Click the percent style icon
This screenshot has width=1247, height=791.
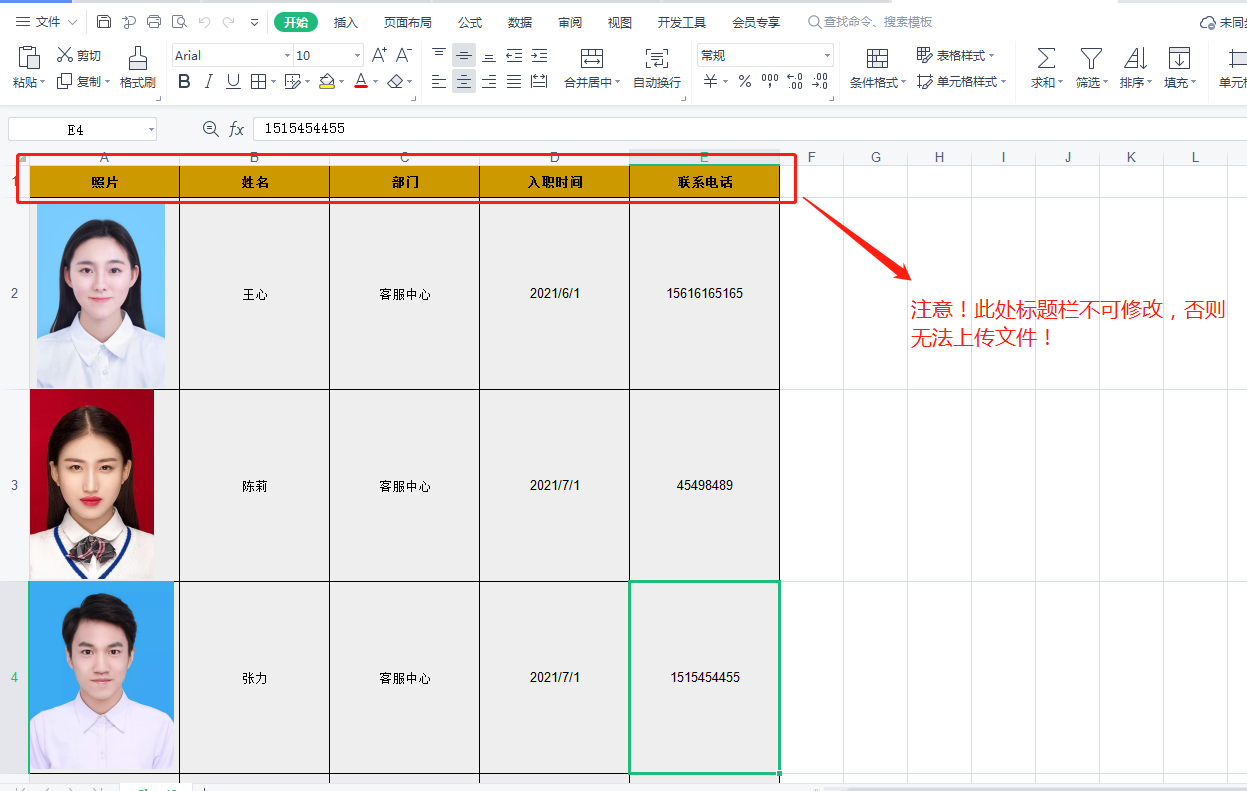(745, 82)
